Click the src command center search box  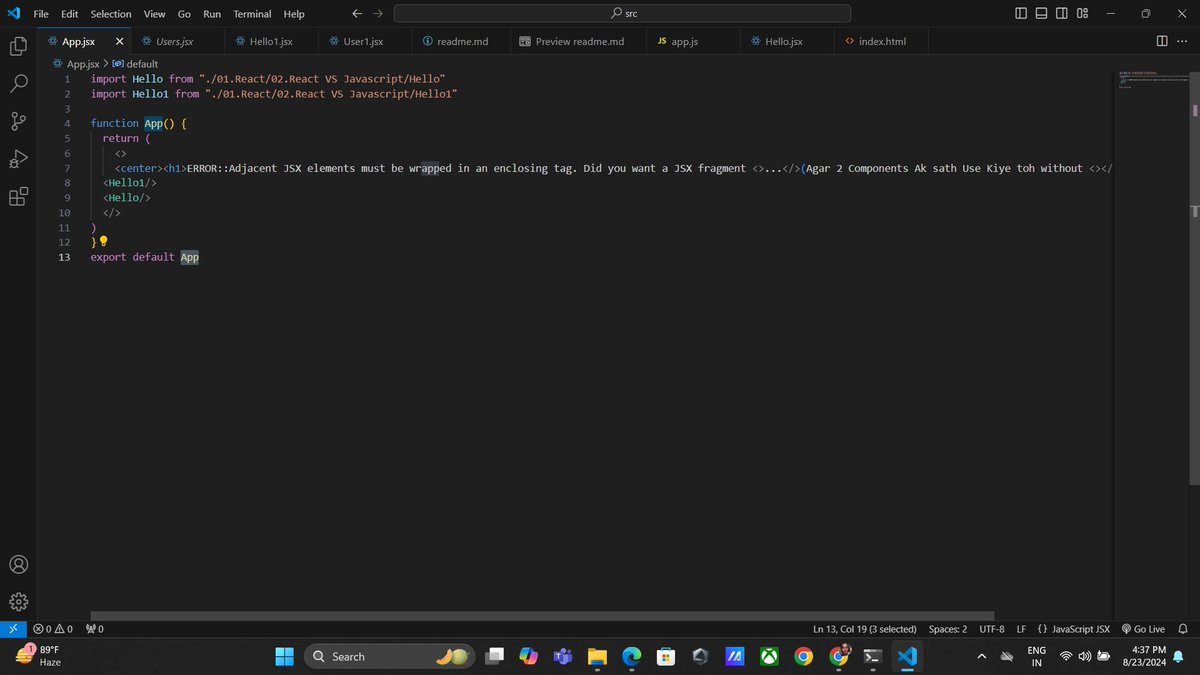click(x=623, y=13)
